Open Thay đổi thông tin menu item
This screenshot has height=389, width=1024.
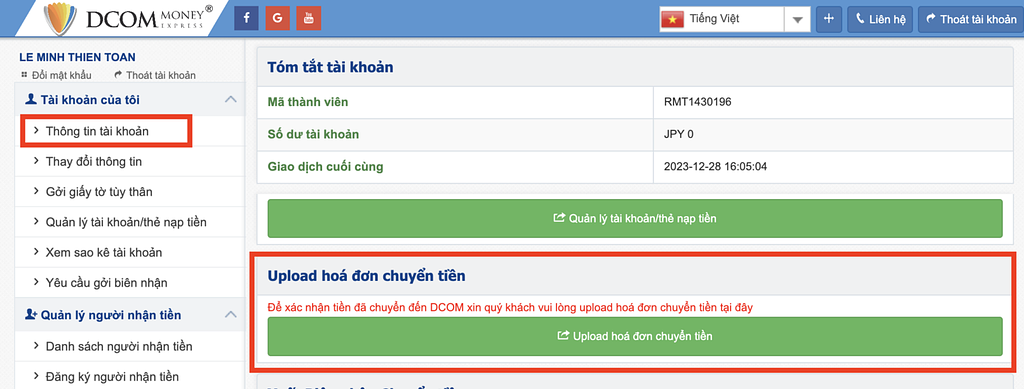point(129,162)
